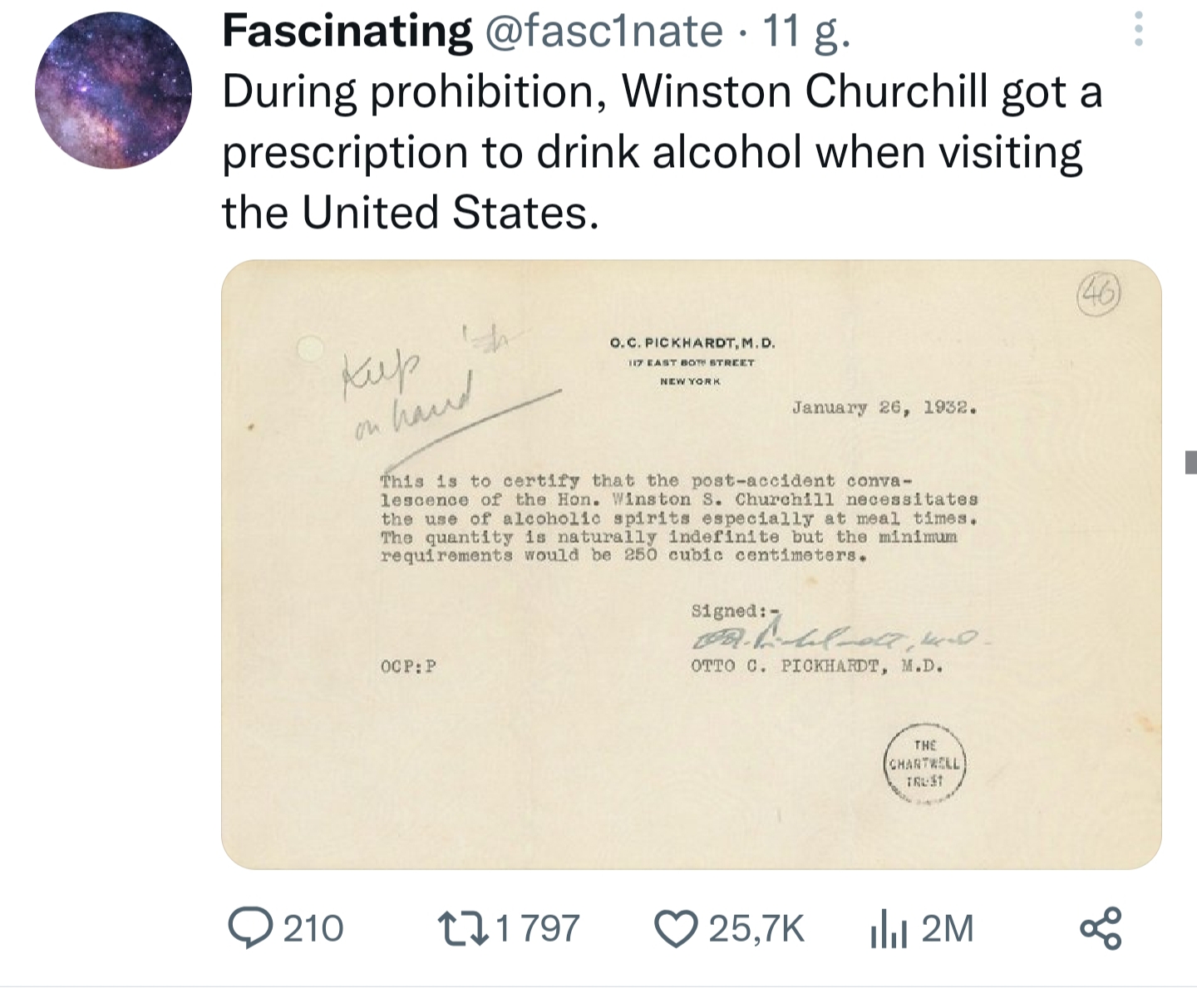1197x1008 pixels.
Task: Open the @fasc1nate handle link
Action: (x=603, y=32)
